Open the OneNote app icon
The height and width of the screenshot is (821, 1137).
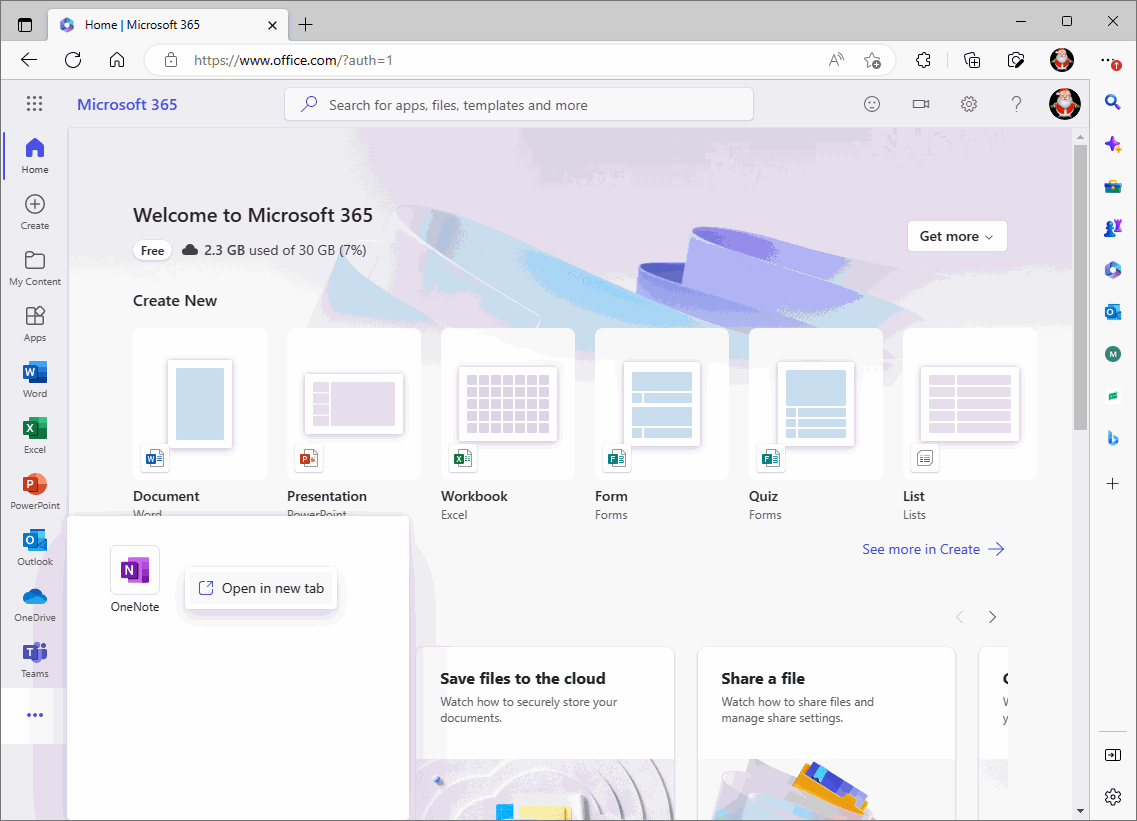pos(135,570)
